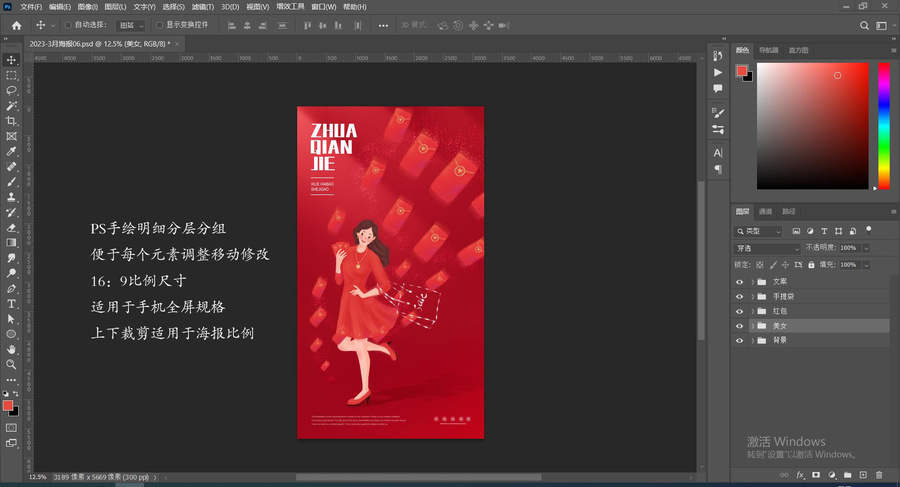Click the 12.5% zoom level field
Viewport: 900px width, 487px height.
click(x=38, y=477)
